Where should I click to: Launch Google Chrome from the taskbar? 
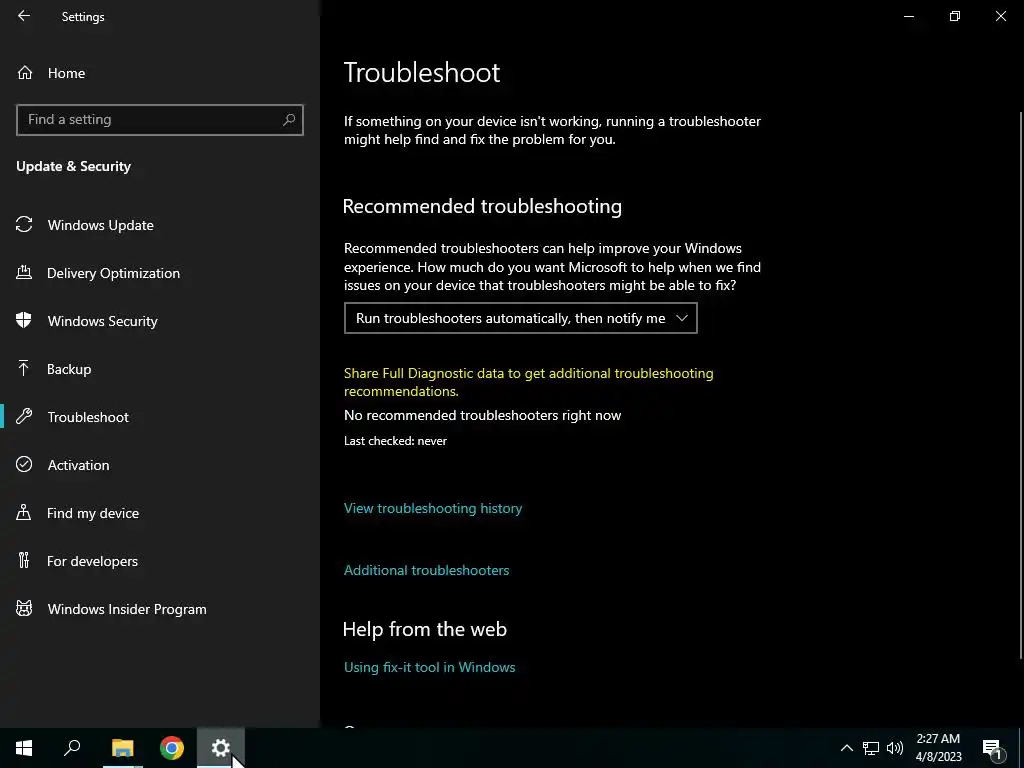tap(172, 748)
